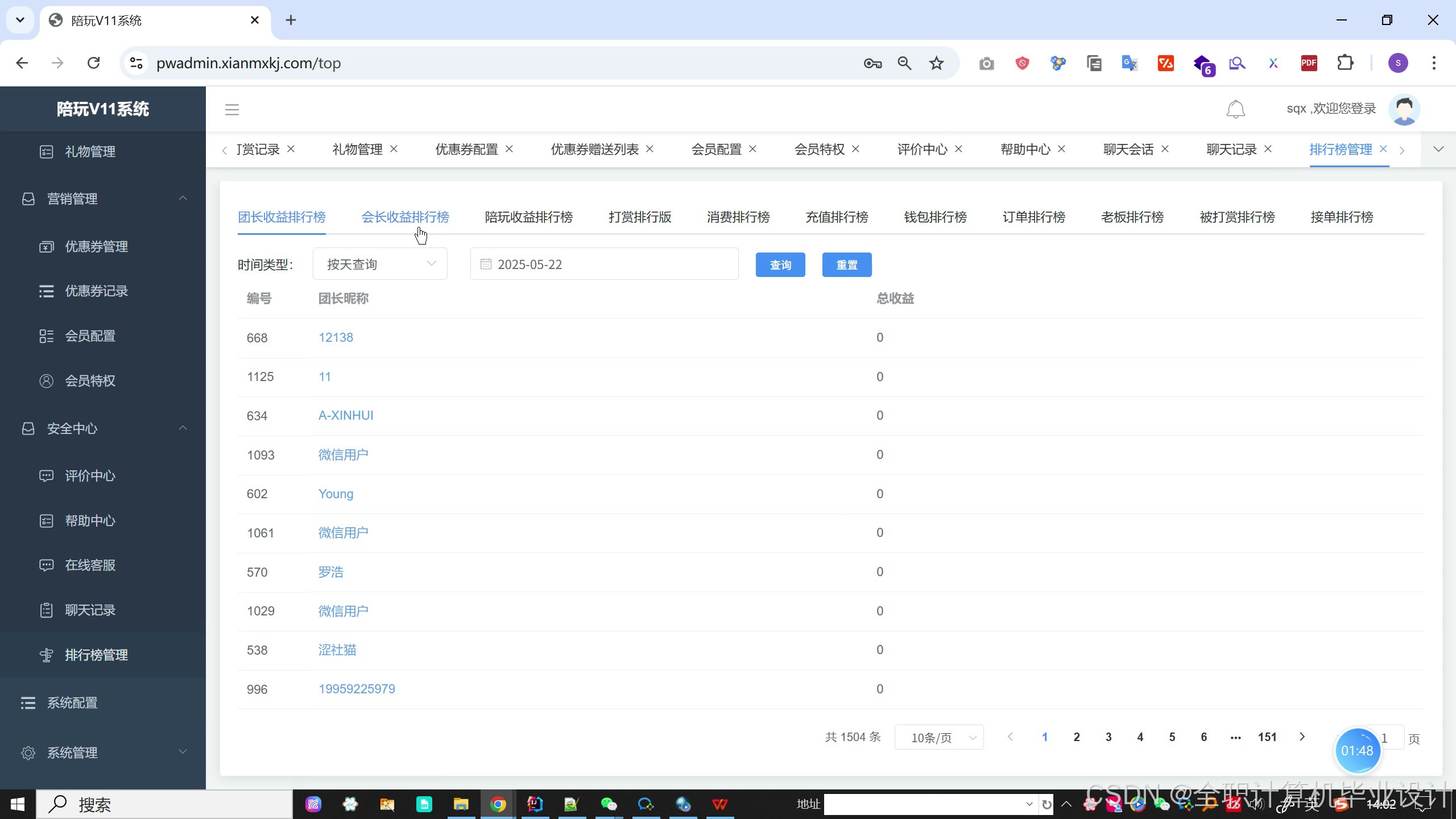Collapse the 安全中心 sidebar group
The width and height of the screenshot is (1456, 819).
[x=183, y=428]
